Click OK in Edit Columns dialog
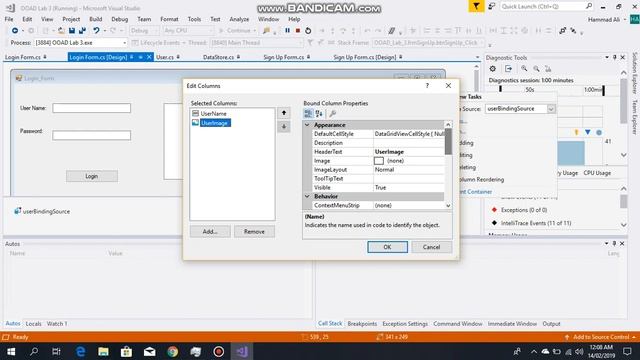The height and width of the screenshot is (360, 640). pos(387,247)
